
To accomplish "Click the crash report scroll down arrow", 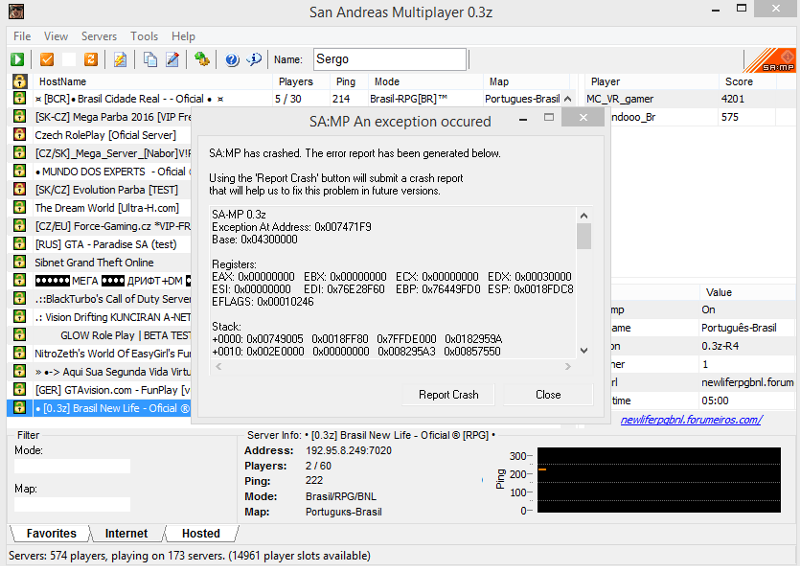I will (x=584, y=351).
